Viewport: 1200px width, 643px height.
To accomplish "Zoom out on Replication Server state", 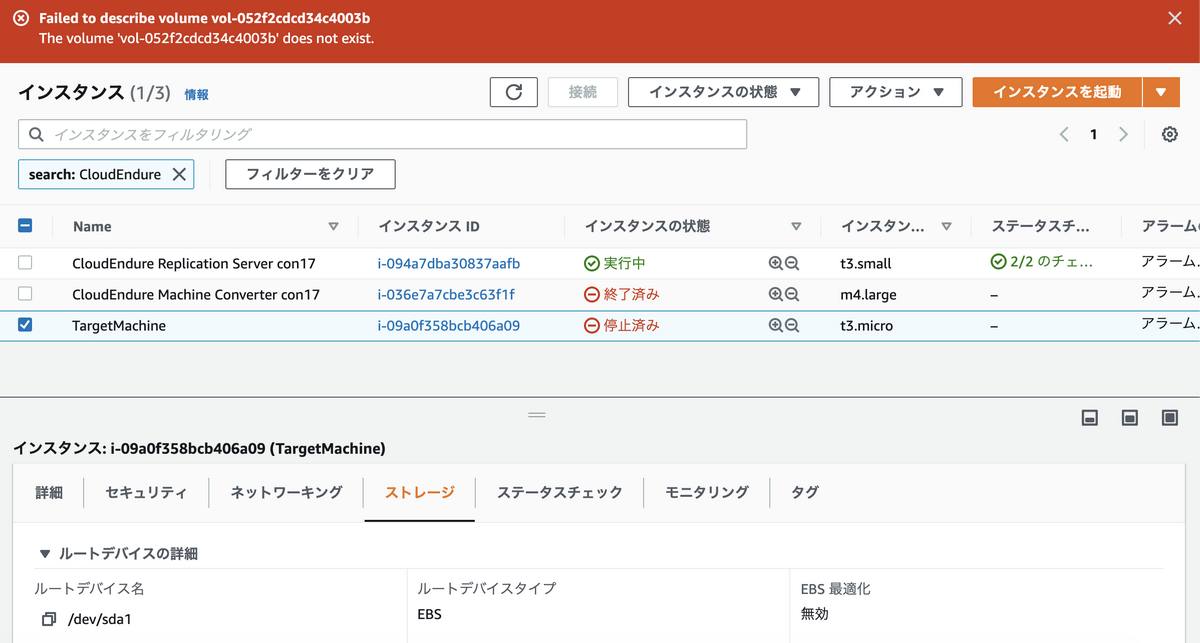I will coord(792,263).
